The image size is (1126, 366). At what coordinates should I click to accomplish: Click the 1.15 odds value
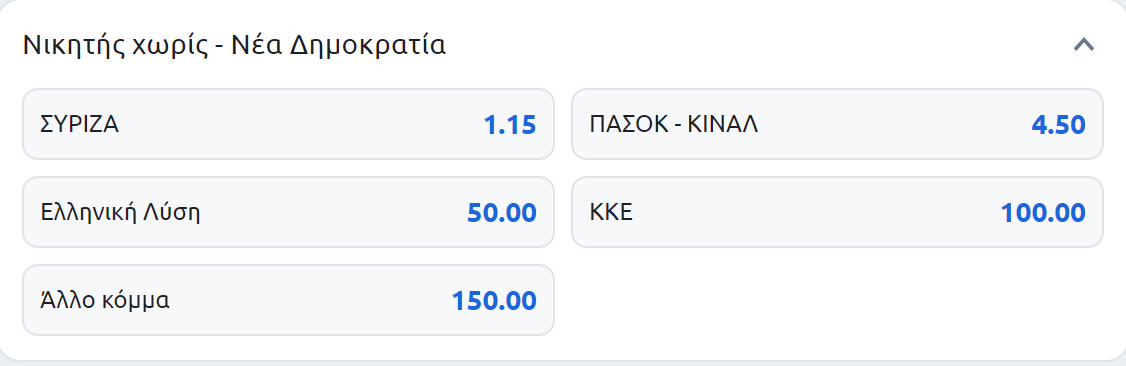coord(510,126)
